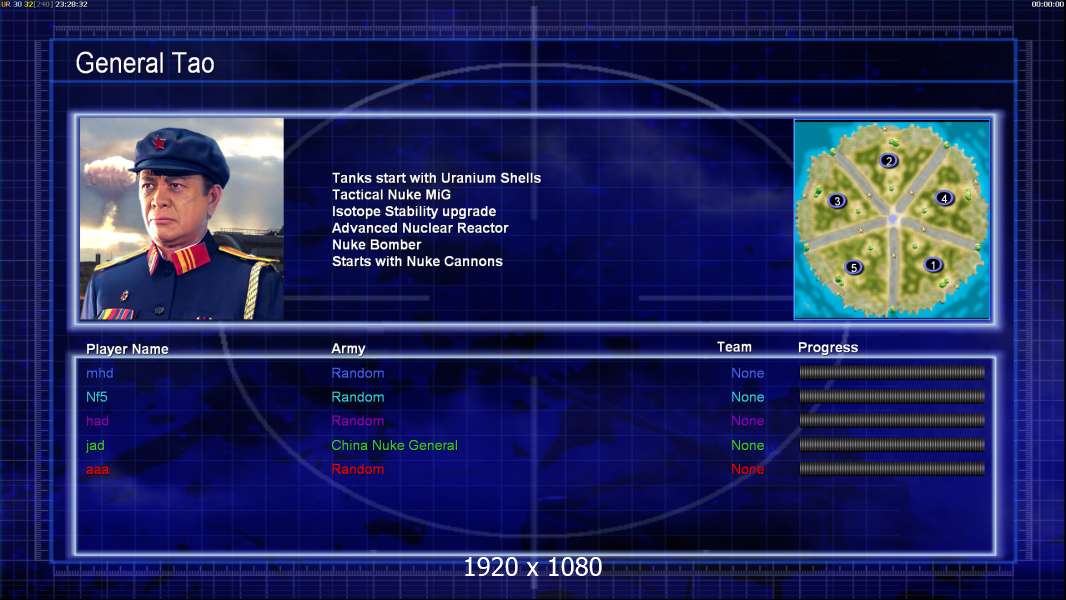Select start position 1 on the map
The image size is (1066, 600).
(933, 265)
